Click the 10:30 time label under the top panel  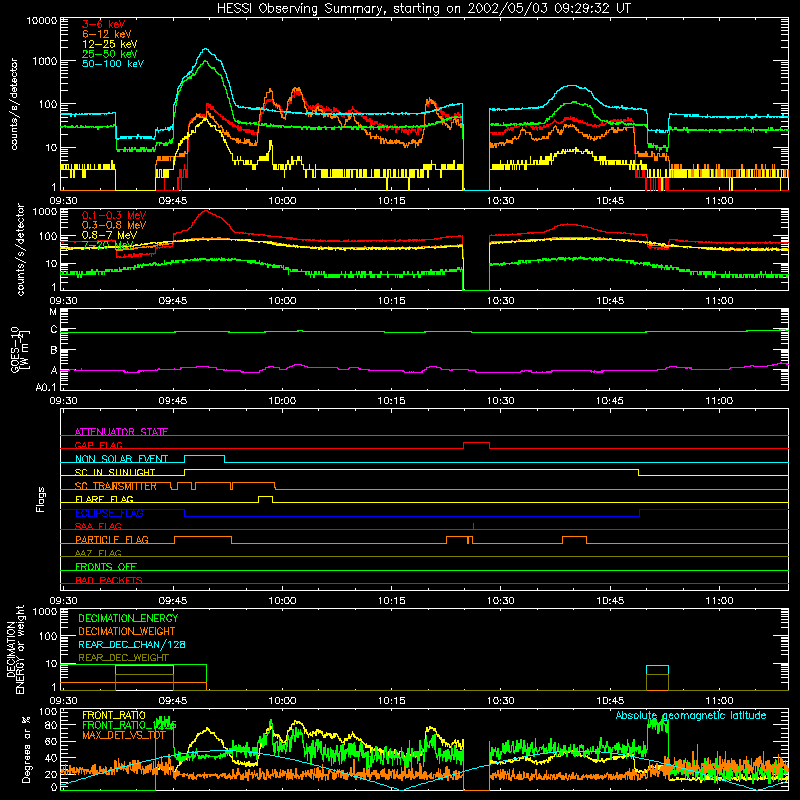pos(501,201)
